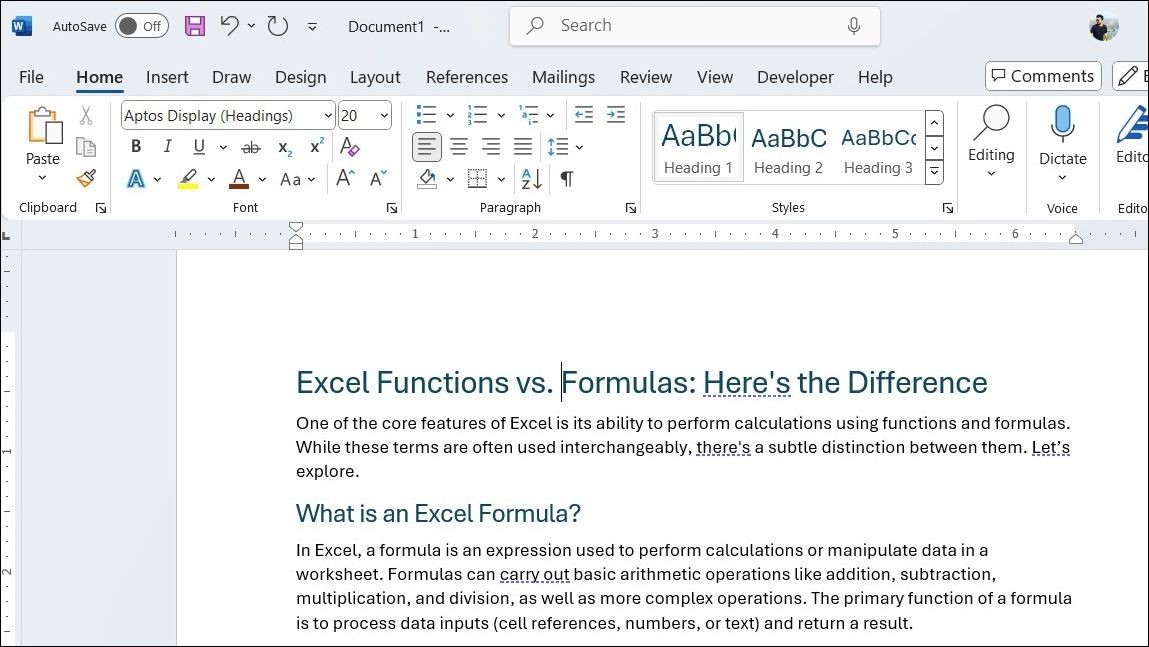Image resolution: width=1149 pixels, height=647 pixels.
Task: Click the user profile picture
Action: click(1104, 27)
